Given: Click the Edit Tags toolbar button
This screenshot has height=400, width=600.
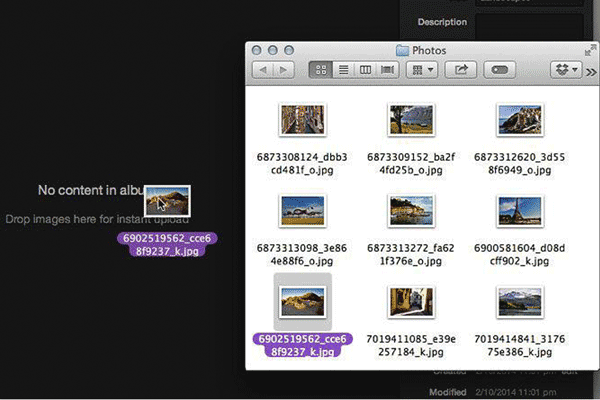Looking at the screenshot, I should (500, 70).
